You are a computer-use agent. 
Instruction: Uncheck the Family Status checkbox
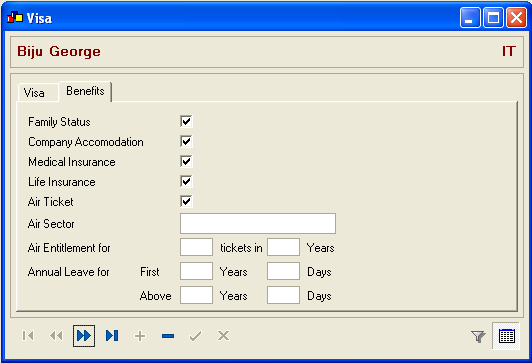click(x=186, y=121)
